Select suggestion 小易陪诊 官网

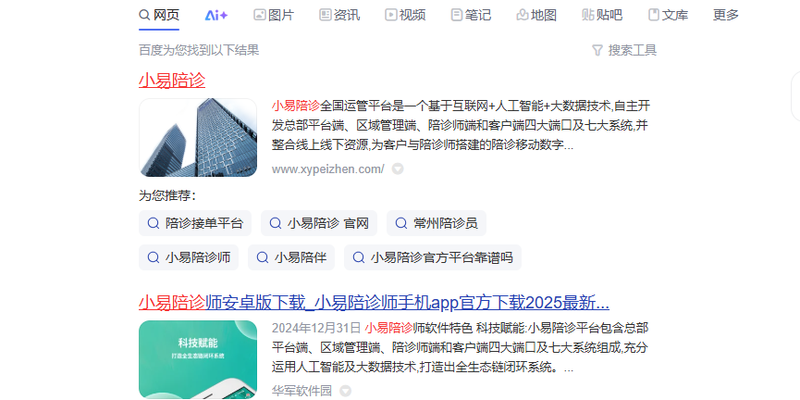[319, 223]
